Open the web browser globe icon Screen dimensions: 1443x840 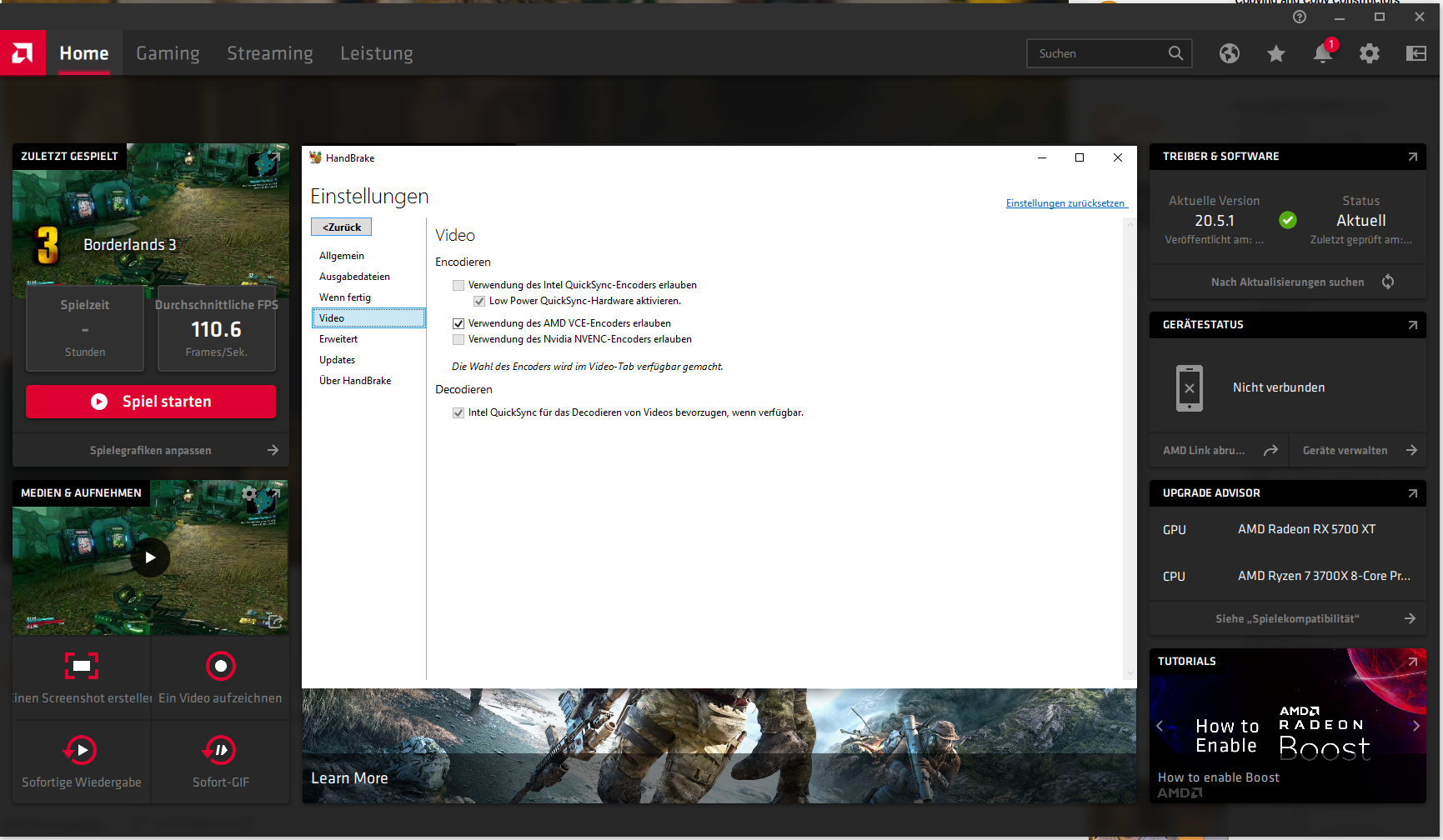point(1229,52)
